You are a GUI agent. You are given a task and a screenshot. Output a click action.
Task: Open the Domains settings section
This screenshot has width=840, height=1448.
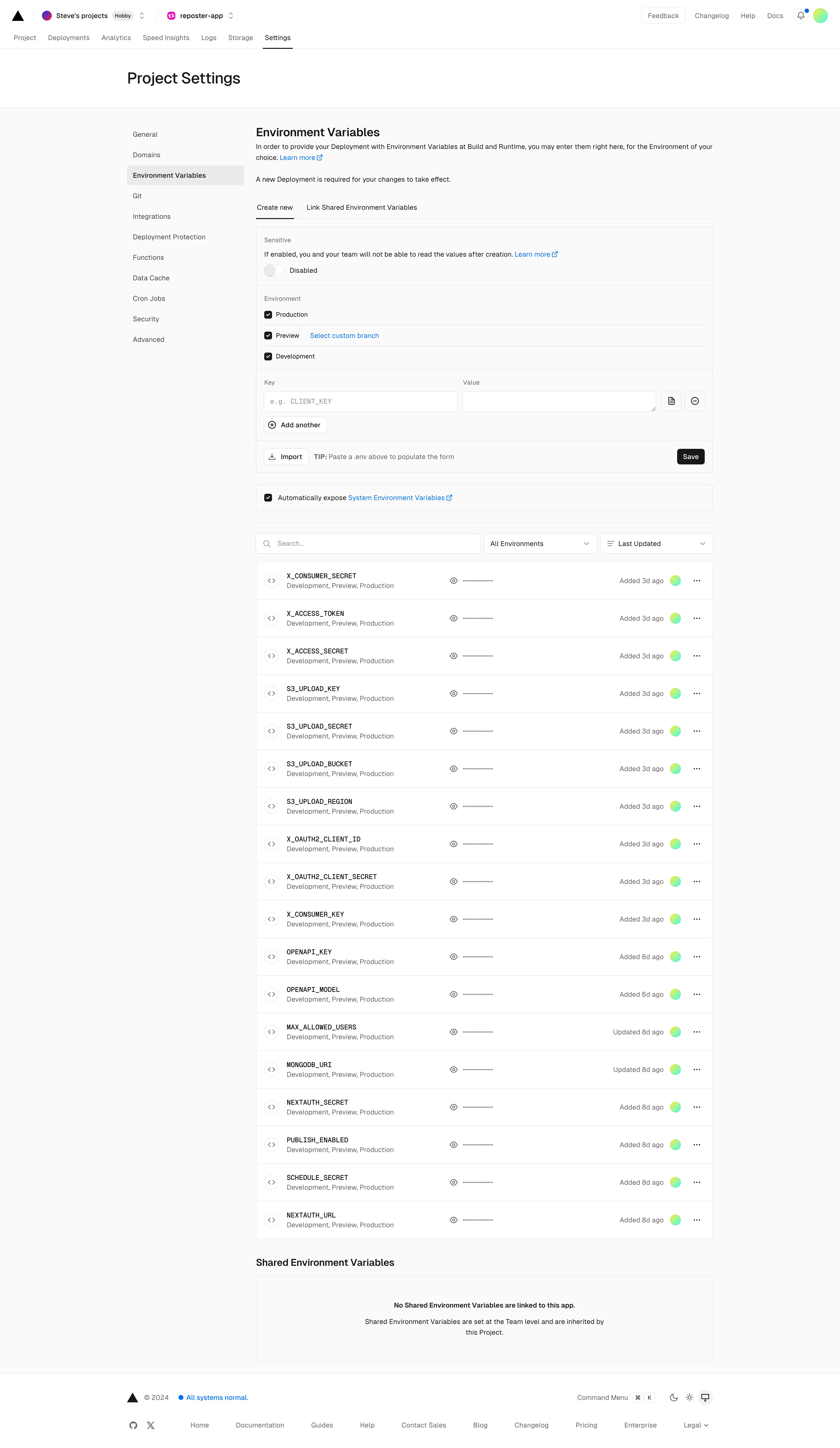click(x=186, y=155)
